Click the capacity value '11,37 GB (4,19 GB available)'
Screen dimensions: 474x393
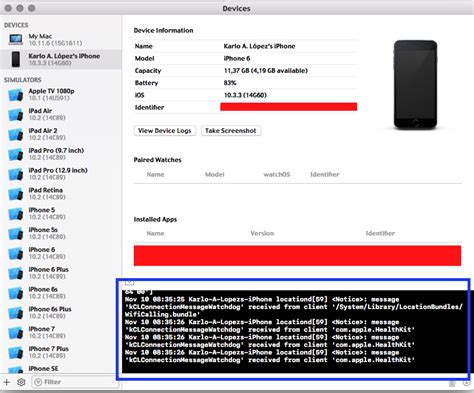(266, 71)
